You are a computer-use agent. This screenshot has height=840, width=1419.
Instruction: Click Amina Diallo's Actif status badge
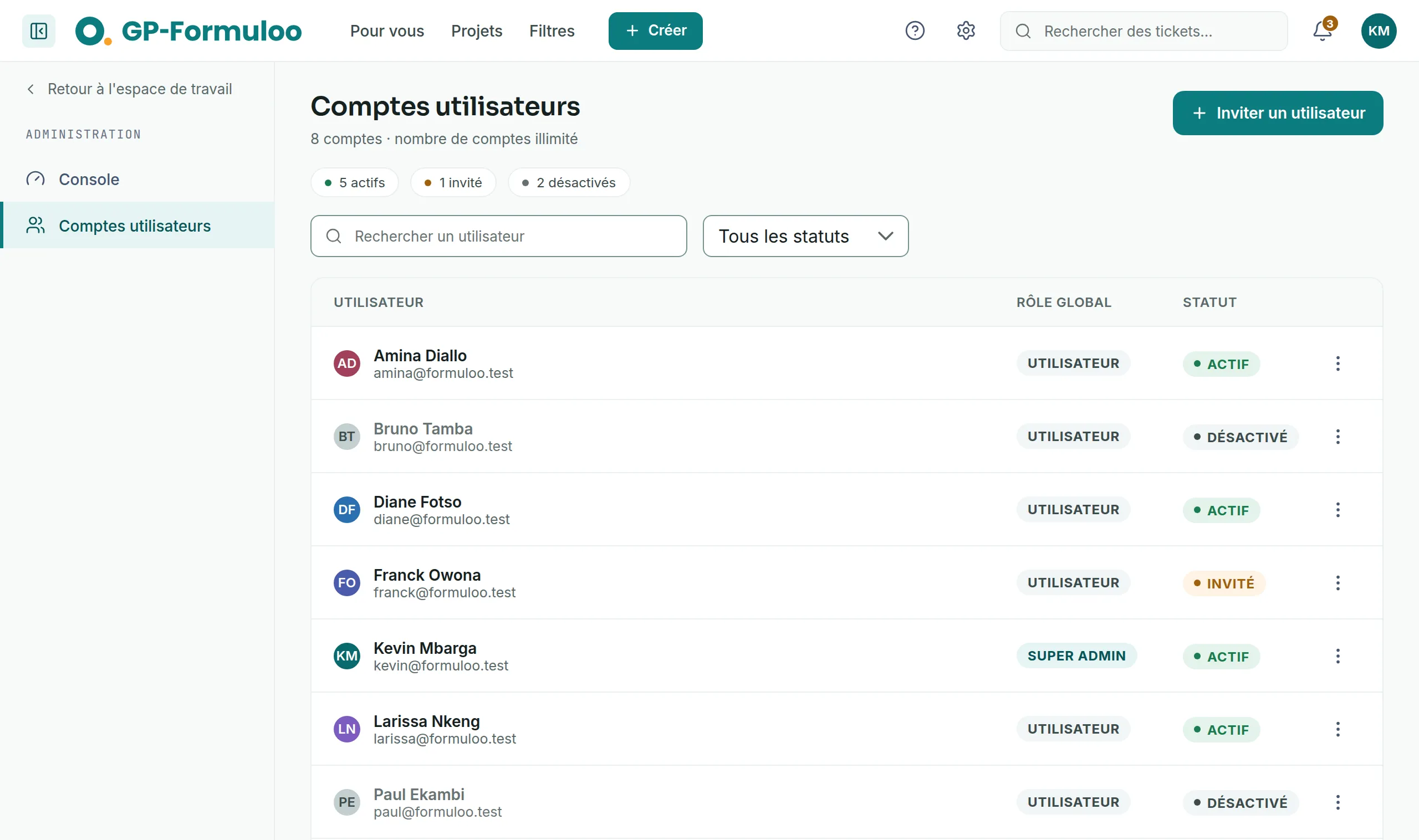(1221, 364)
